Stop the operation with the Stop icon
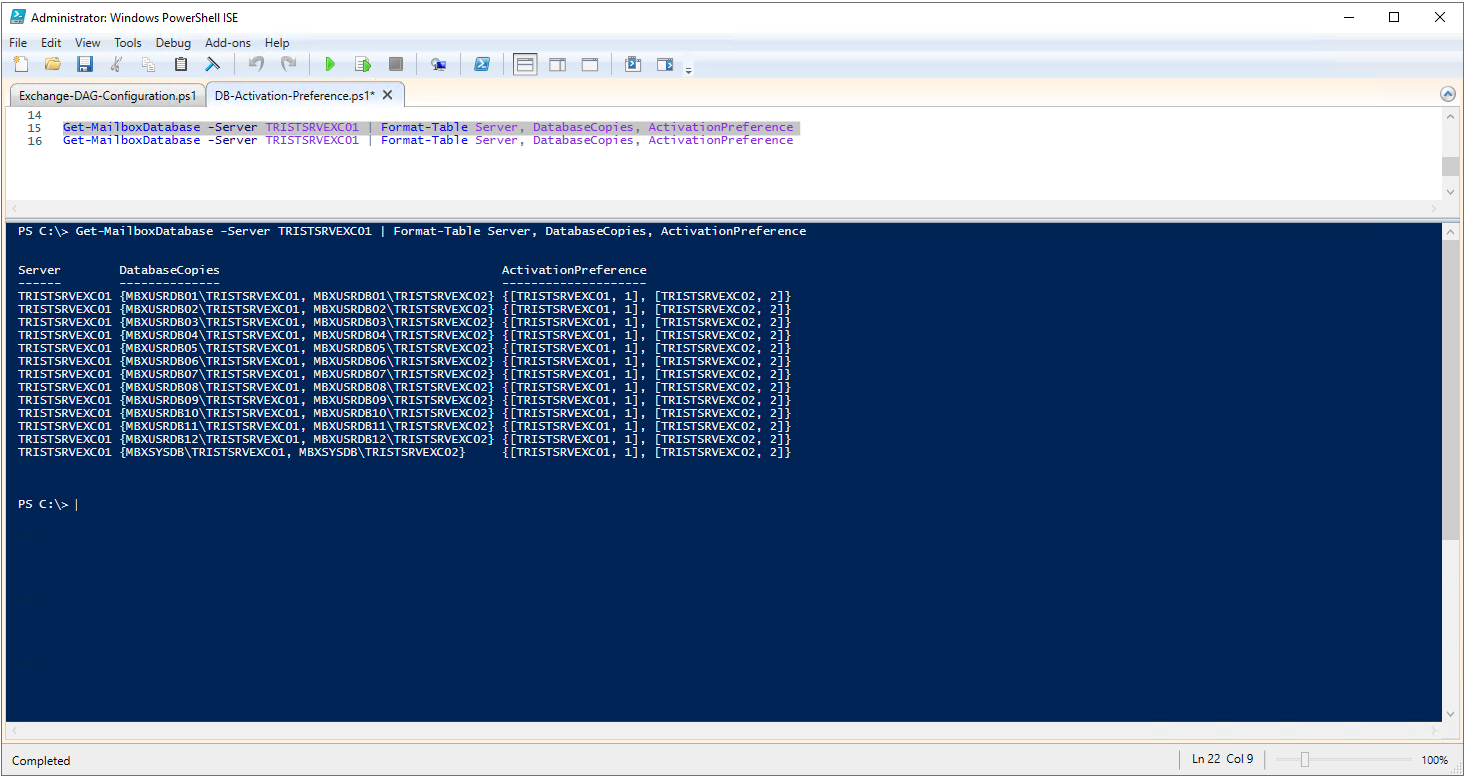Viewport: 1465px width, 776px height. pyautogui.click(x=395, y=64)
